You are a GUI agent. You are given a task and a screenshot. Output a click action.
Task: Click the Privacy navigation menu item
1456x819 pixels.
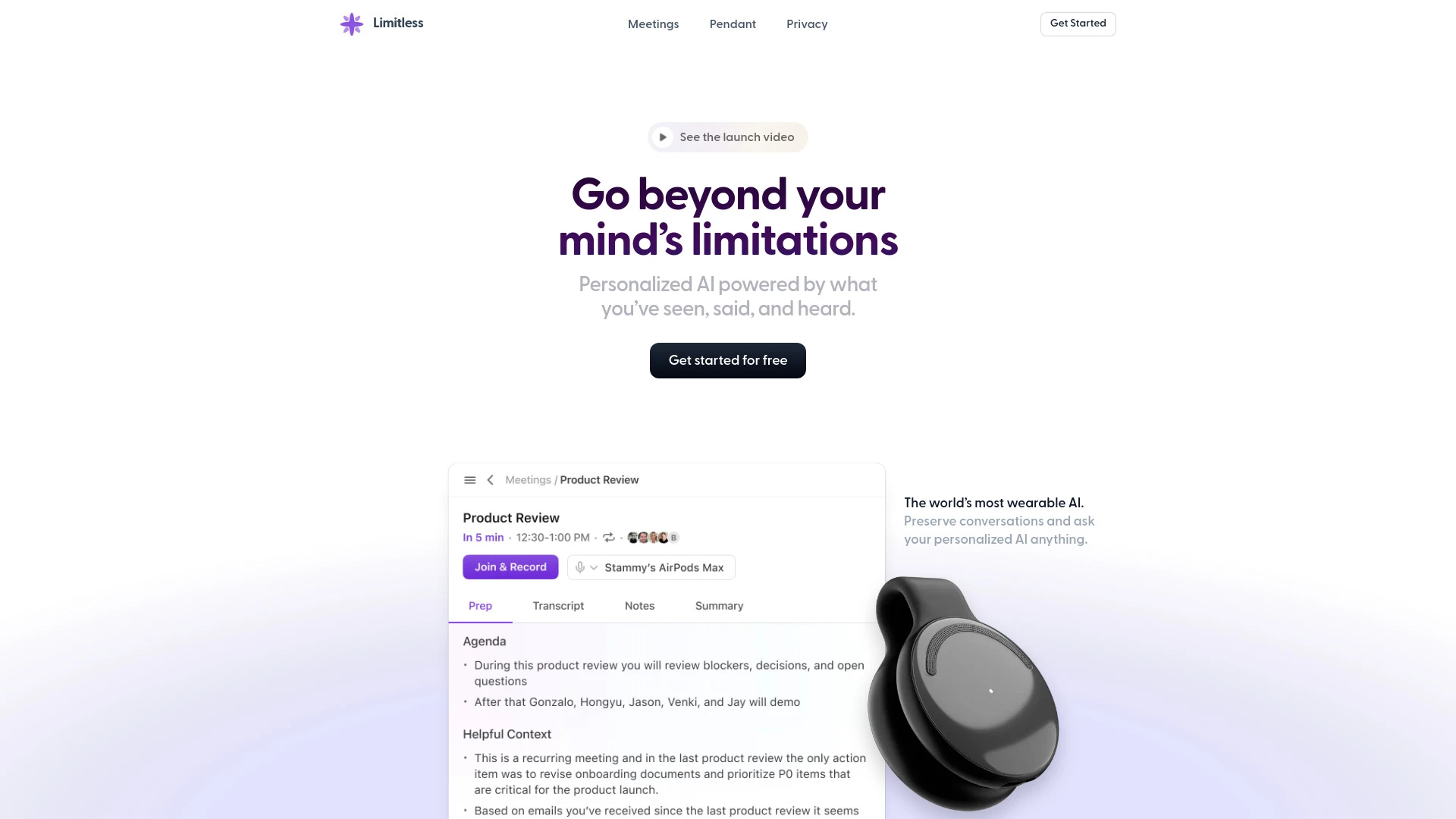[x=807, y=24]
